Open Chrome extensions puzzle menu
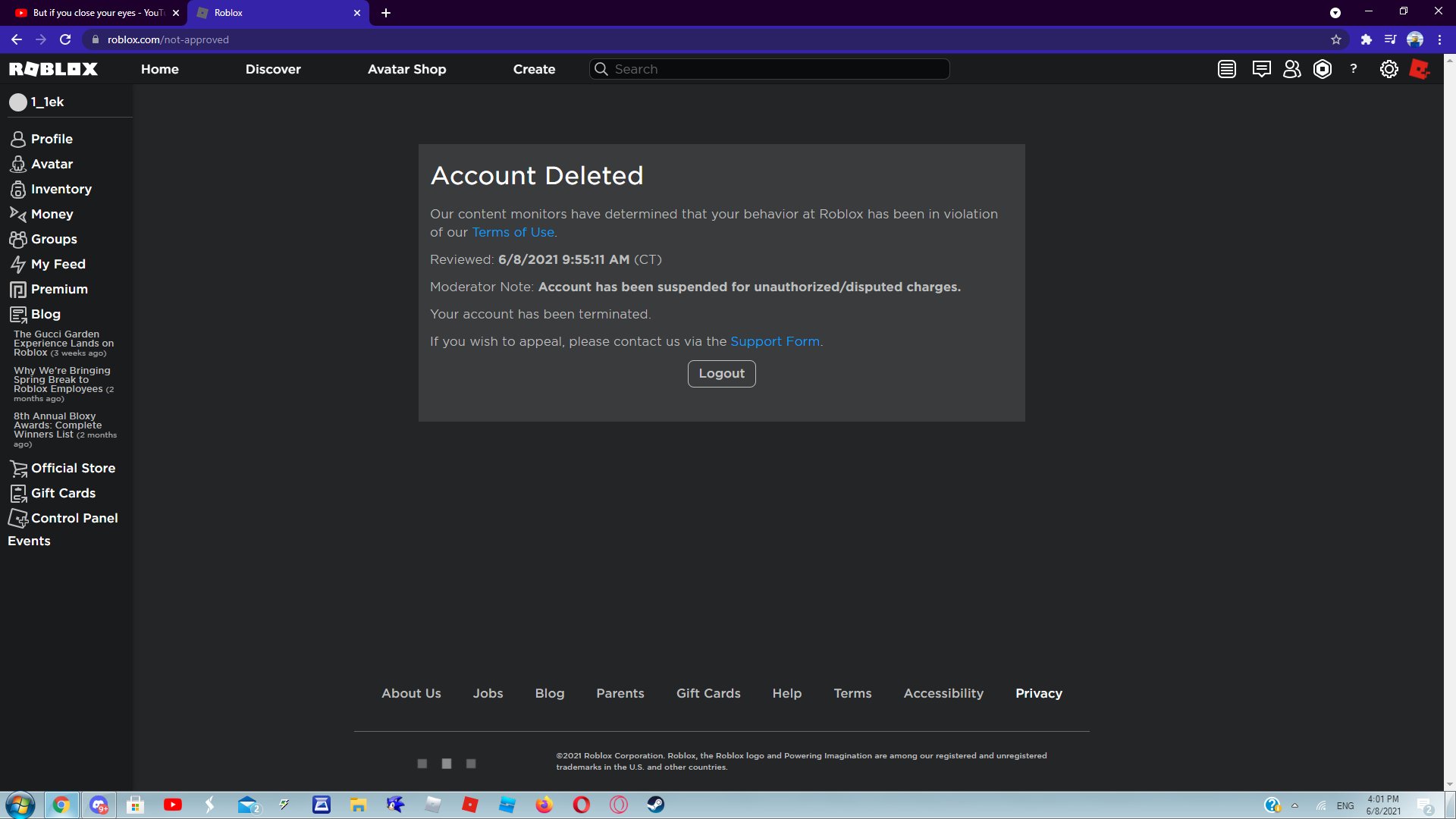Screen dimensions: 1456x819 1367,39
